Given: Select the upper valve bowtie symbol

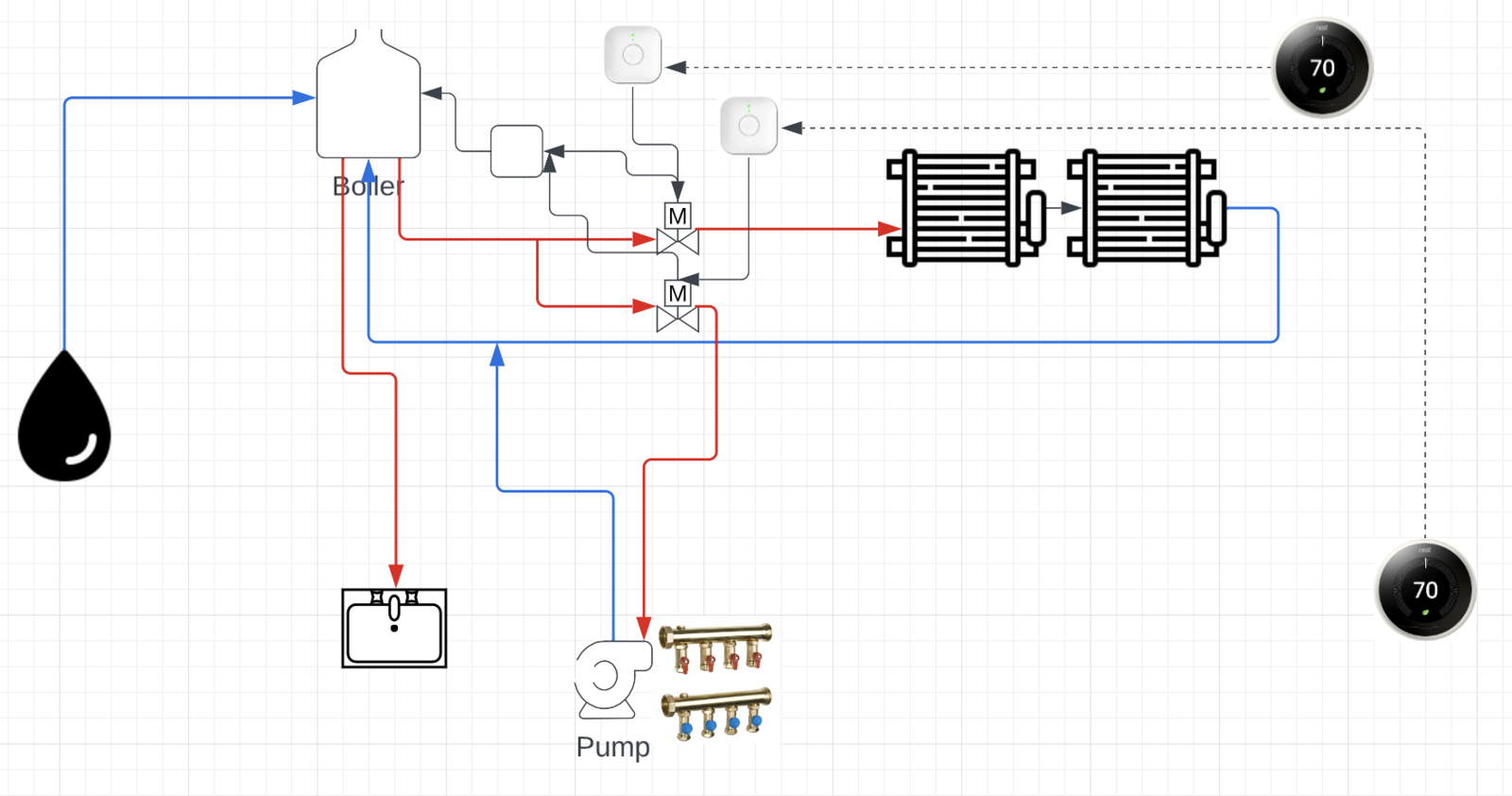Looking at the screenshot, I should pyautogui.click(x=678, y=242).
